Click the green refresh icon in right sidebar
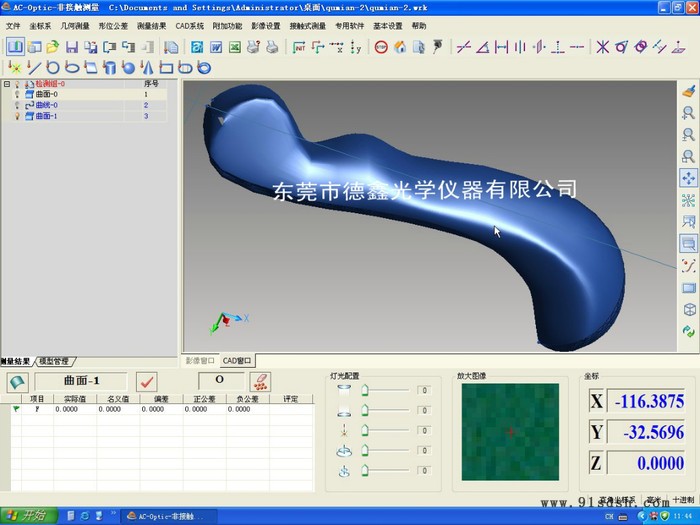The height and width of the screenshot is (525, 700). click(688, 331)
